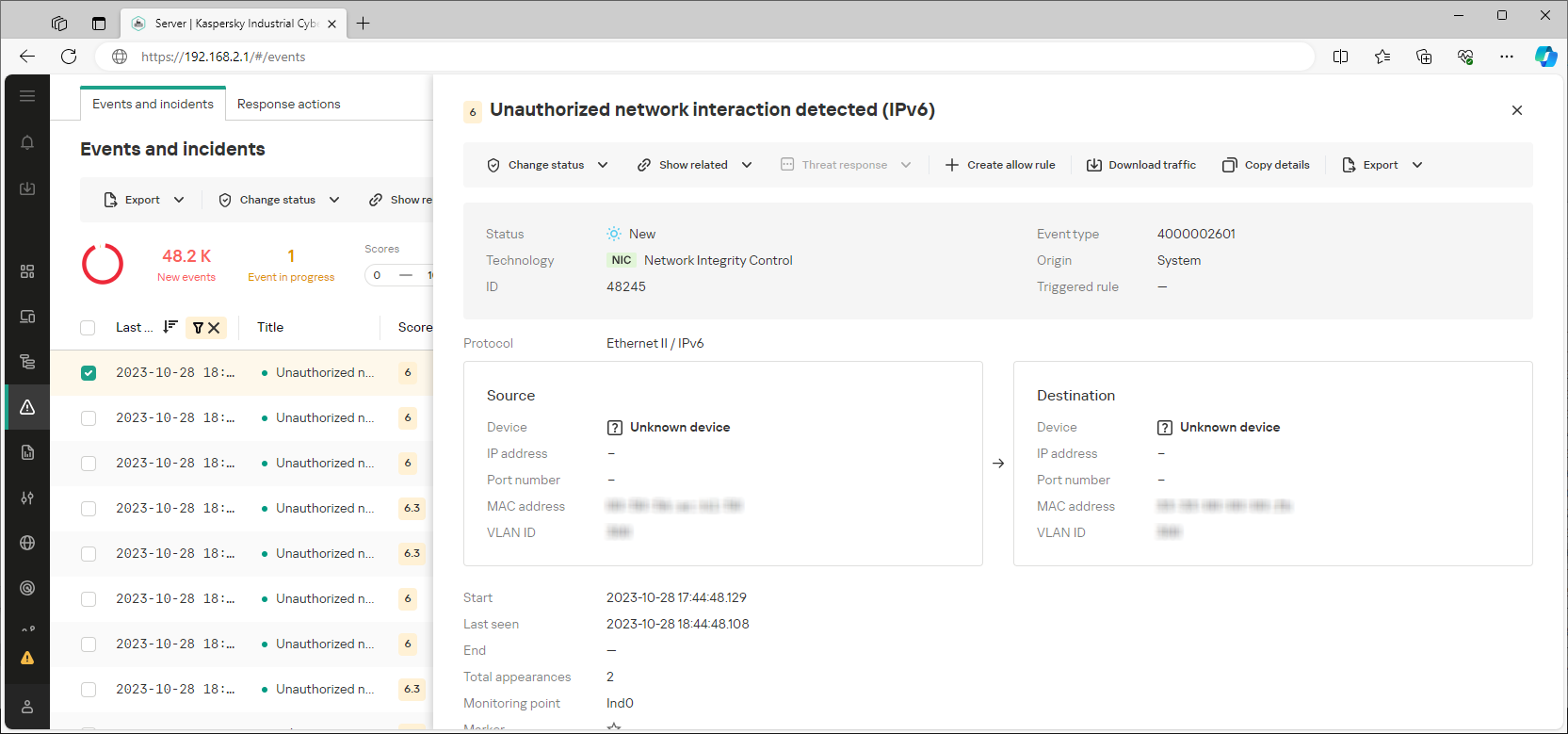The height and width of the screenshot is (734, 1568).
Task: Select the Events and incidents tab
Action: [153, 104]
